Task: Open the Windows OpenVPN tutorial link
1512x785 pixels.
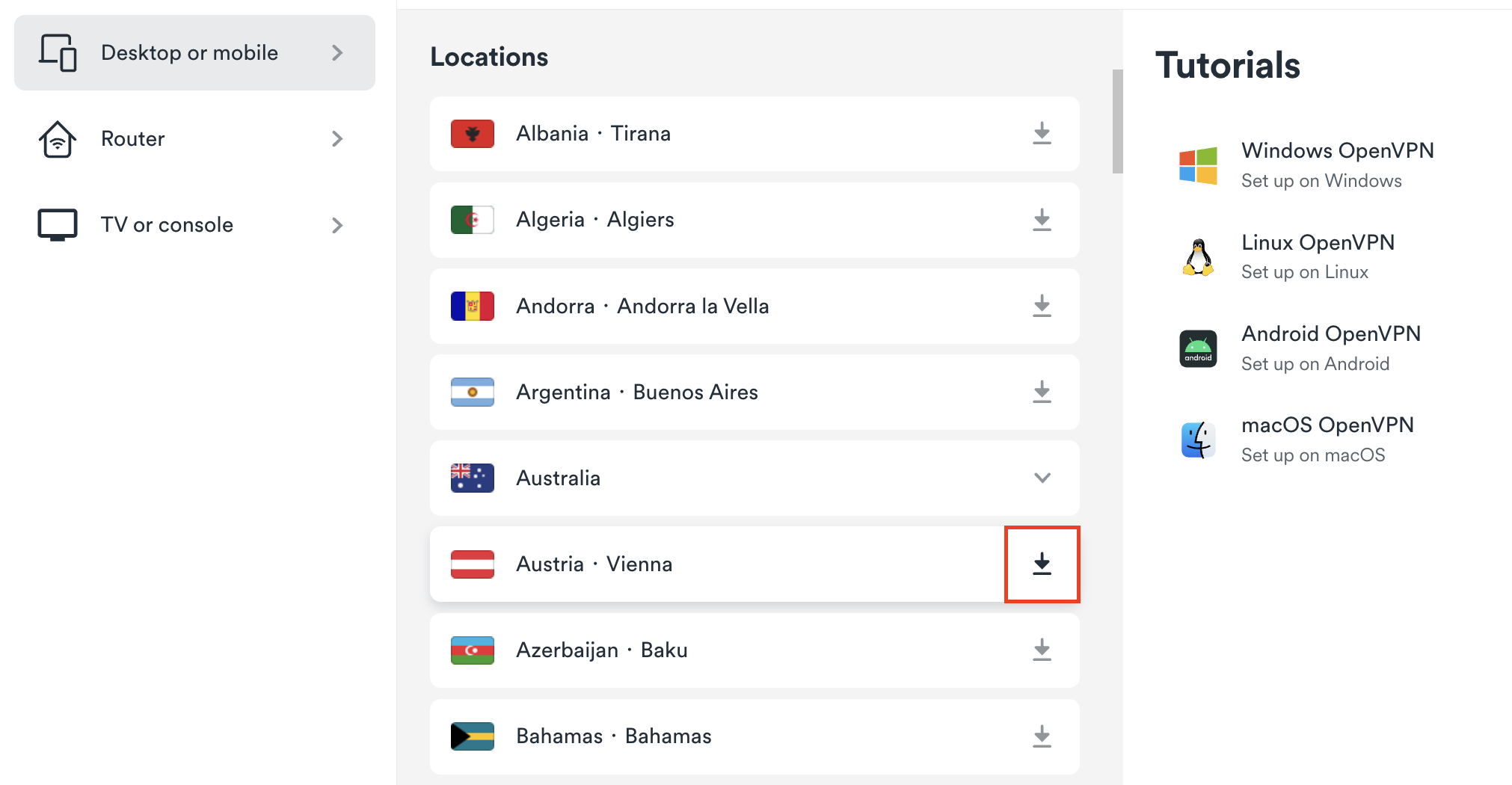Action: [1337, 151]
